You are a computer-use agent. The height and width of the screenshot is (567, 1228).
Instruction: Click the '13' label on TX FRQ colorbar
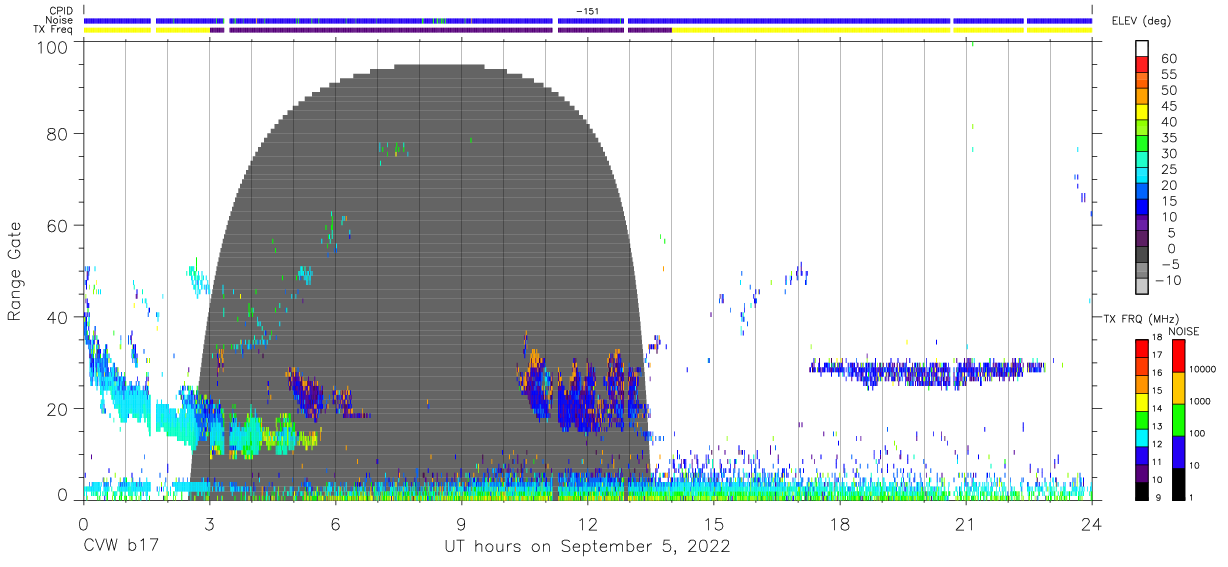(x=1157, y=427)
